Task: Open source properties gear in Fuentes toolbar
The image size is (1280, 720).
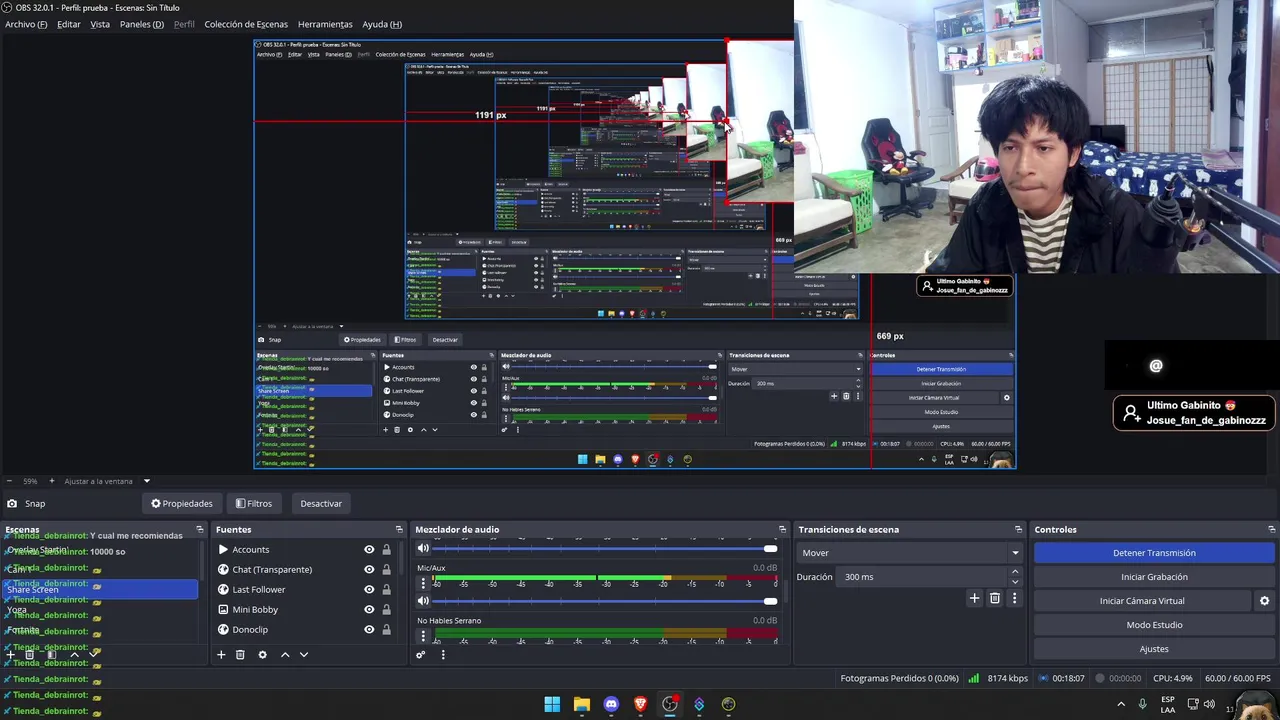Action: pos(262,655)
